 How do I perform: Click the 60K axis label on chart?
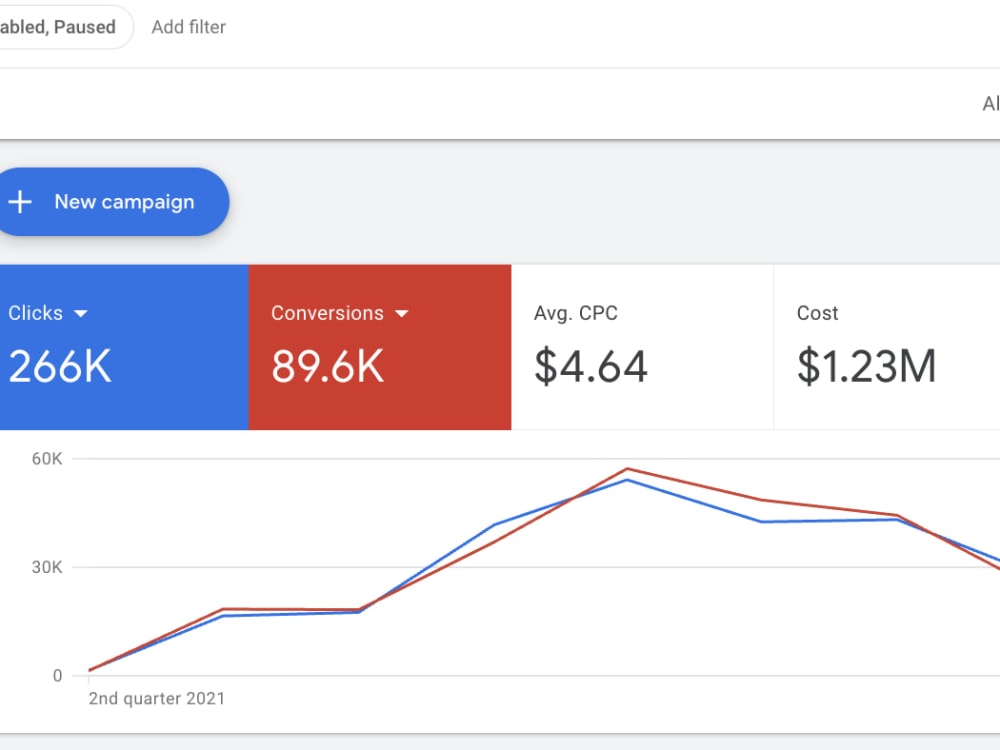pyautogui.click(x=47, y=459)
